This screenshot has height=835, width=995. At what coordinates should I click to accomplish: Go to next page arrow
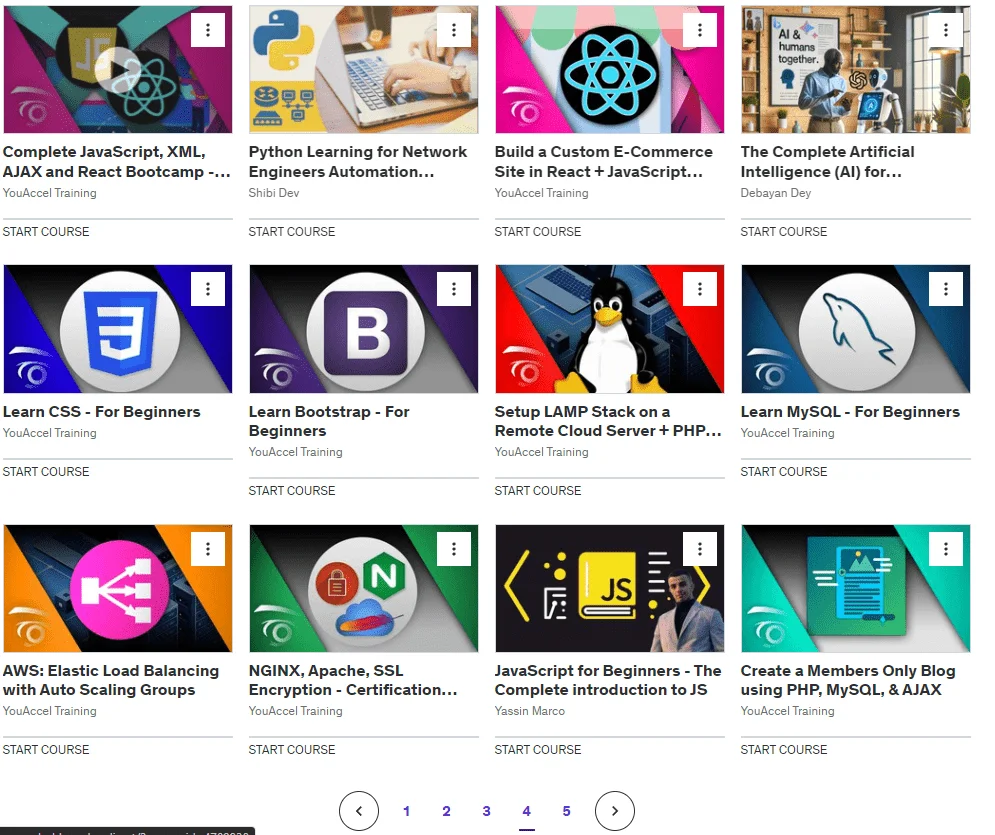point(615,811)
